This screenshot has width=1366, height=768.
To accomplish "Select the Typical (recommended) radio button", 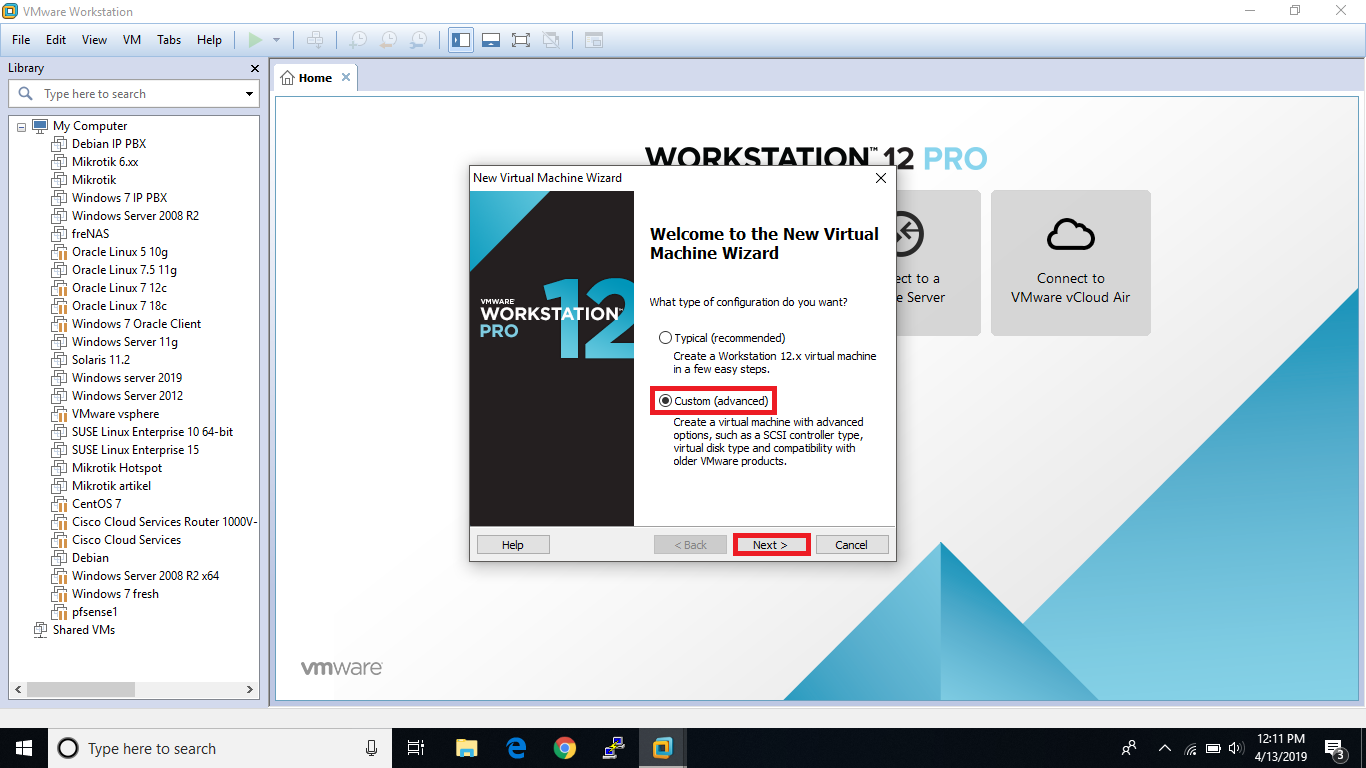I will point(666,338).
